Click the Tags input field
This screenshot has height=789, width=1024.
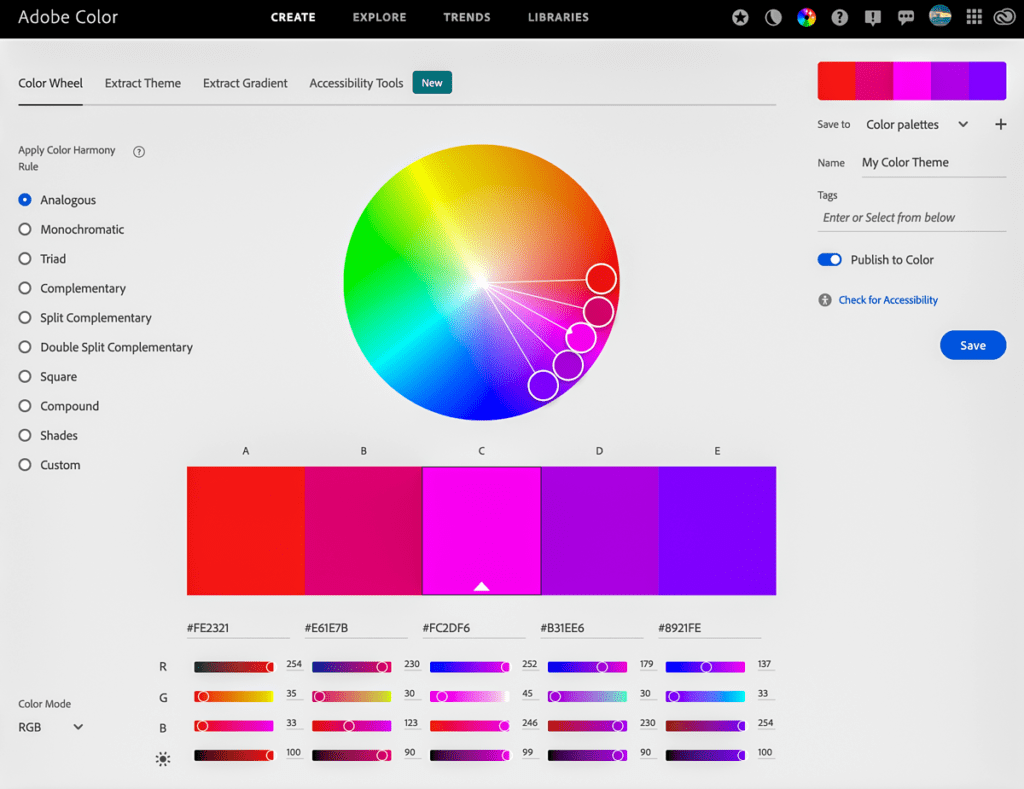[912, 217]
